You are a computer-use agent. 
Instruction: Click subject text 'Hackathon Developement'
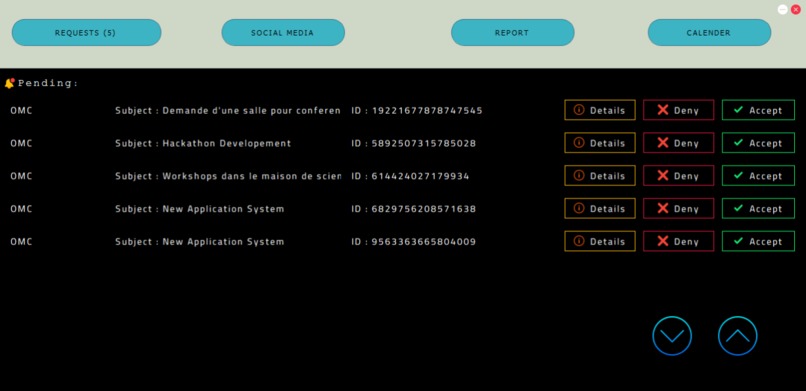click(x=227, y=143)
